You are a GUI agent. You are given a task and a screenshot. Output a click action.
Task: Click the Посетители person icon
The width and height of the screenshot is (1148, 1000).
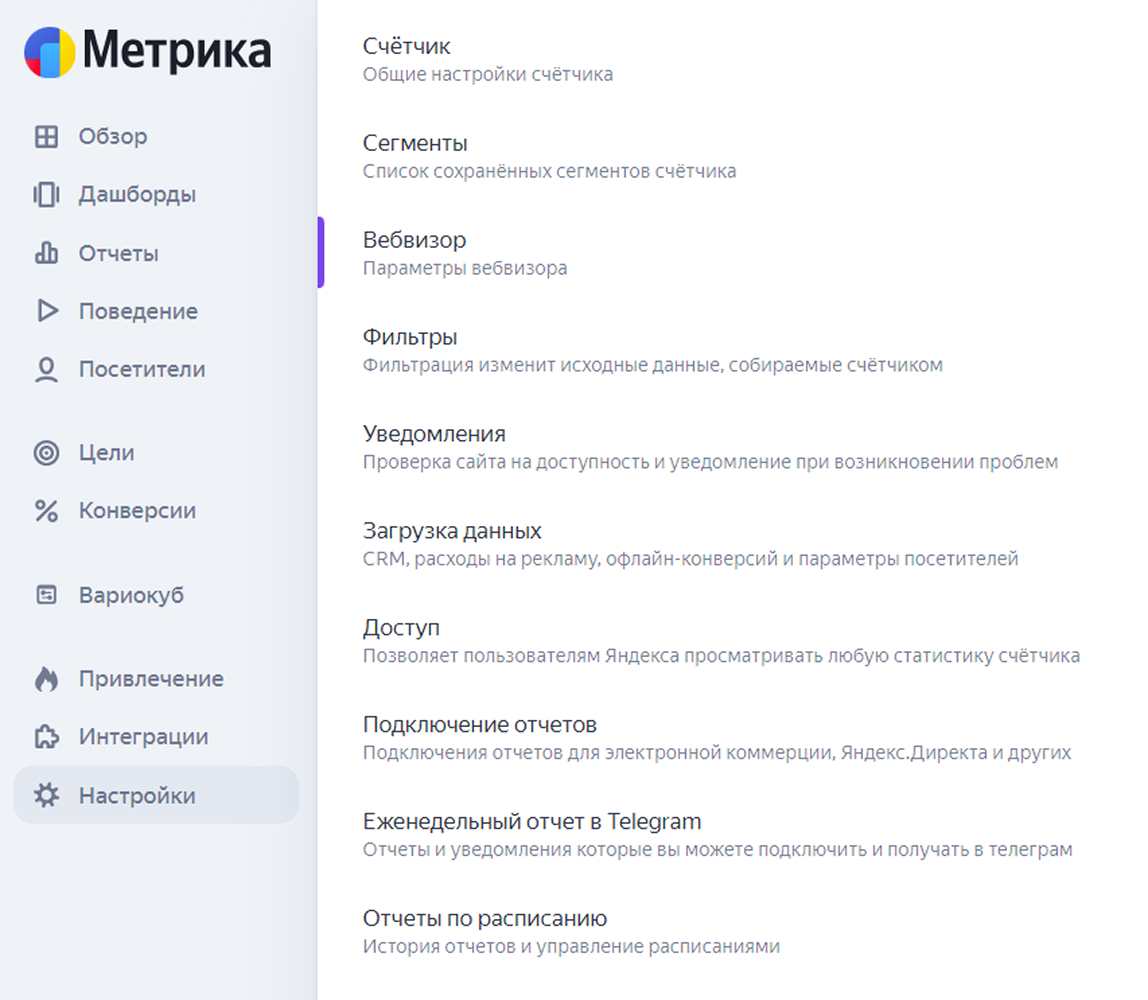click(x=46, y=370)
